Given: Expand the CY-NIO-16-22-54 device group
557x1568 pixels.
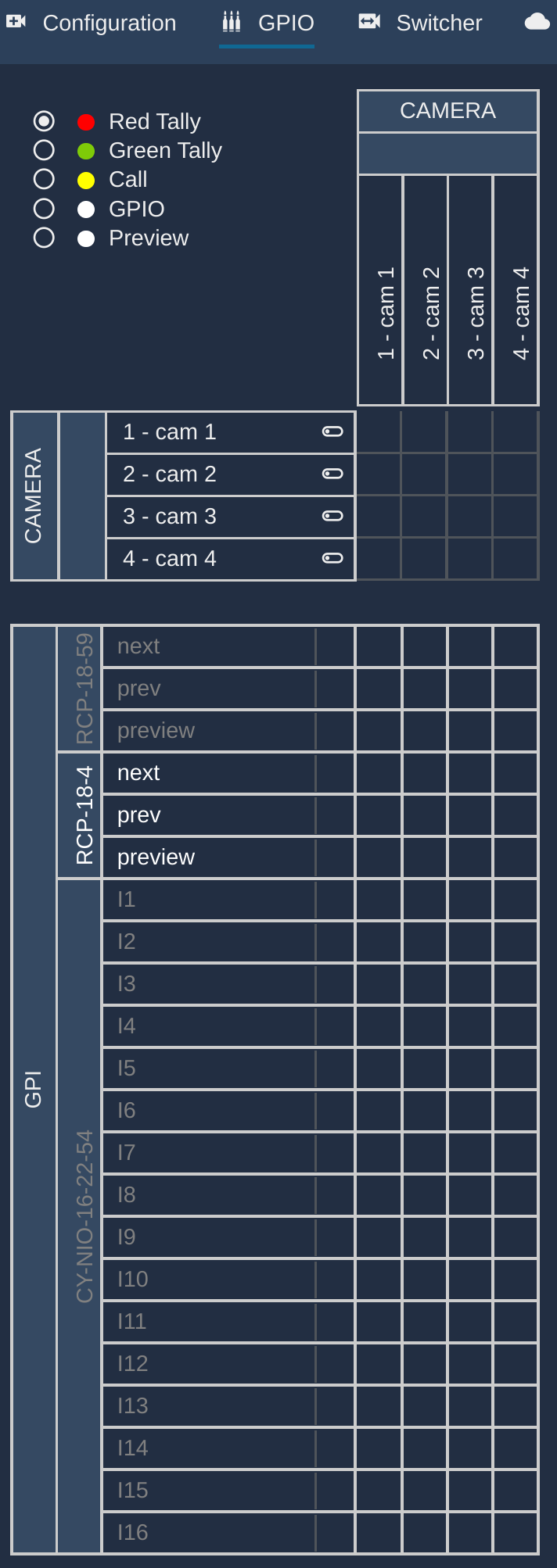Looking at the screenshot, I should click(x=84, y=1215).
